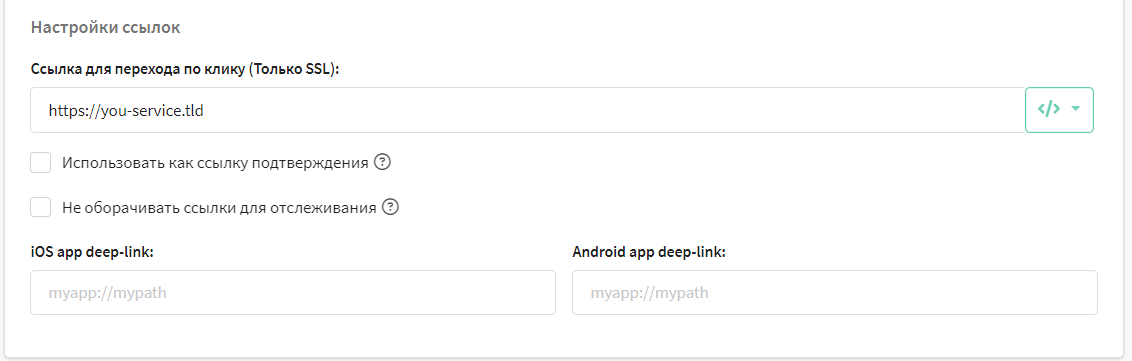Click the «Android app deep-link:» label
This screenshot has height=361, width=1132.
pos(649,252)
